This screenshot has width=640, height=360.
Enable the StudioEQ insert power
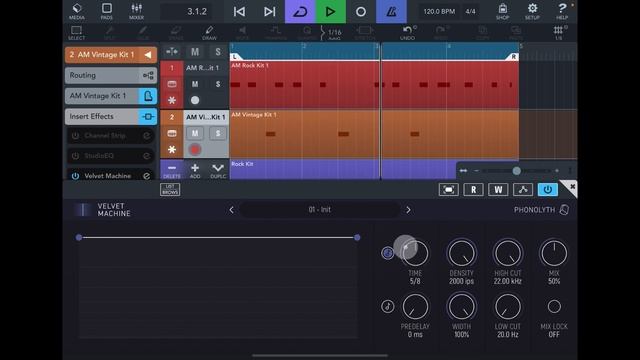[76, 156]
